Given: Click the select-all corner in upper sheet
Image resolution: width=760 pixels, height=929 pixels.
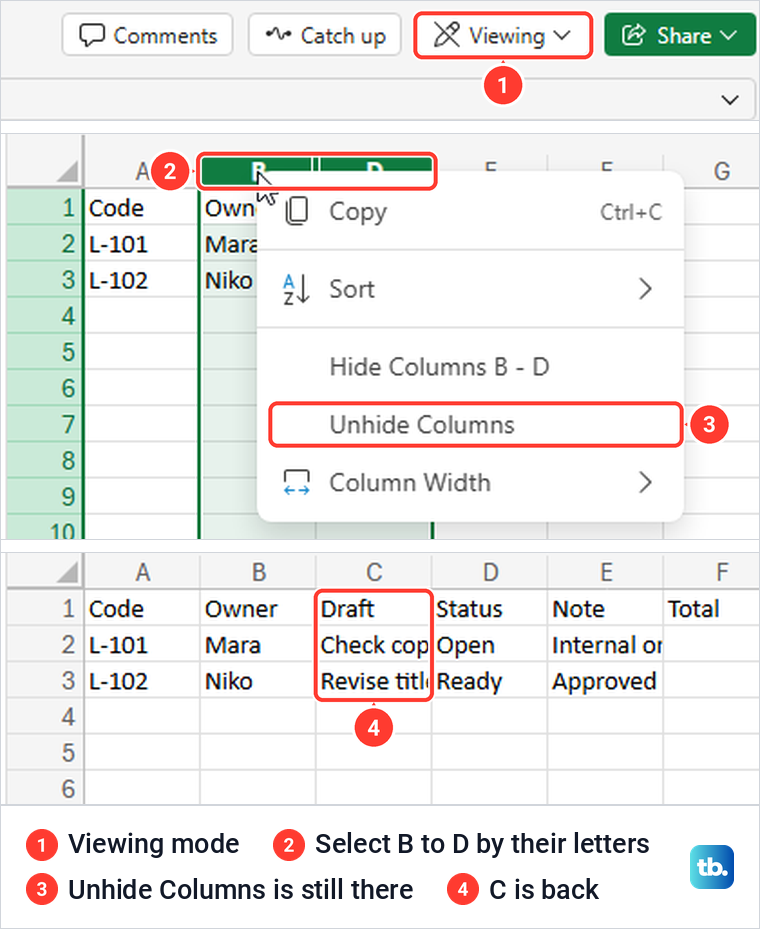Looking at the screenshot, I should pos(67,171).
